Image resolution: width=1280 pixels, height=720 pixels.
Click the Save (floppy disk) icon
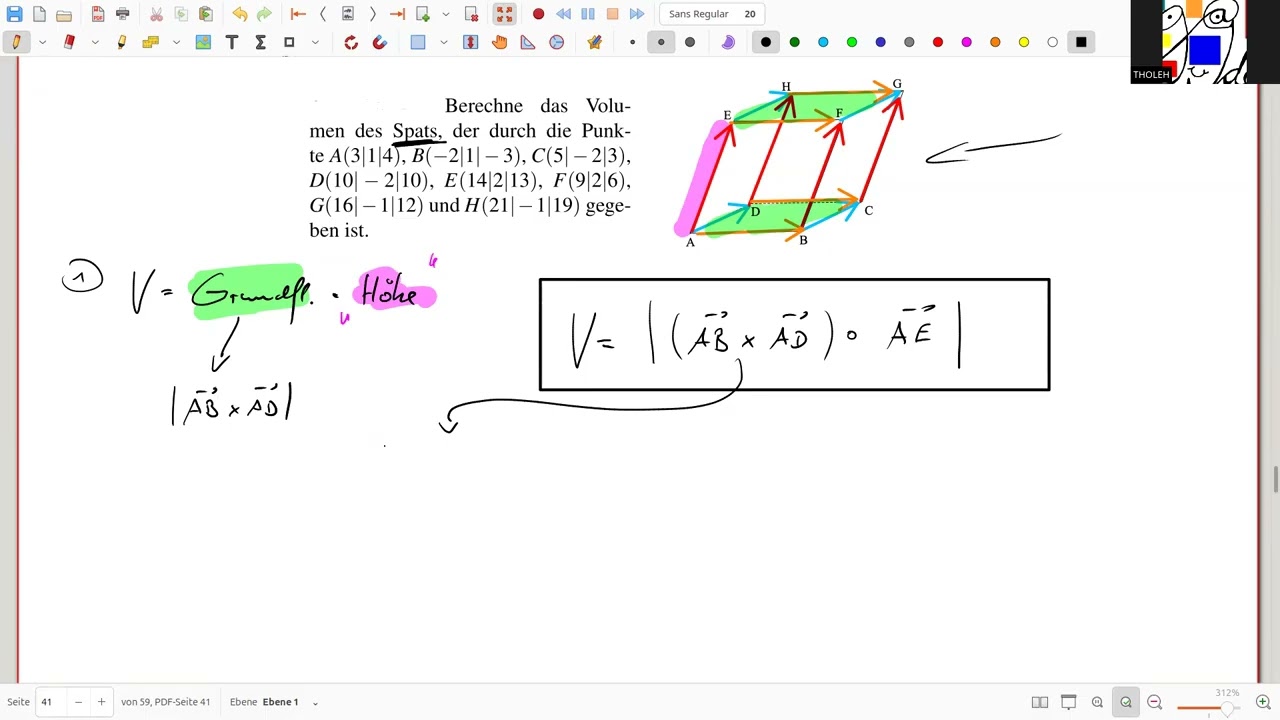[14, 14]
